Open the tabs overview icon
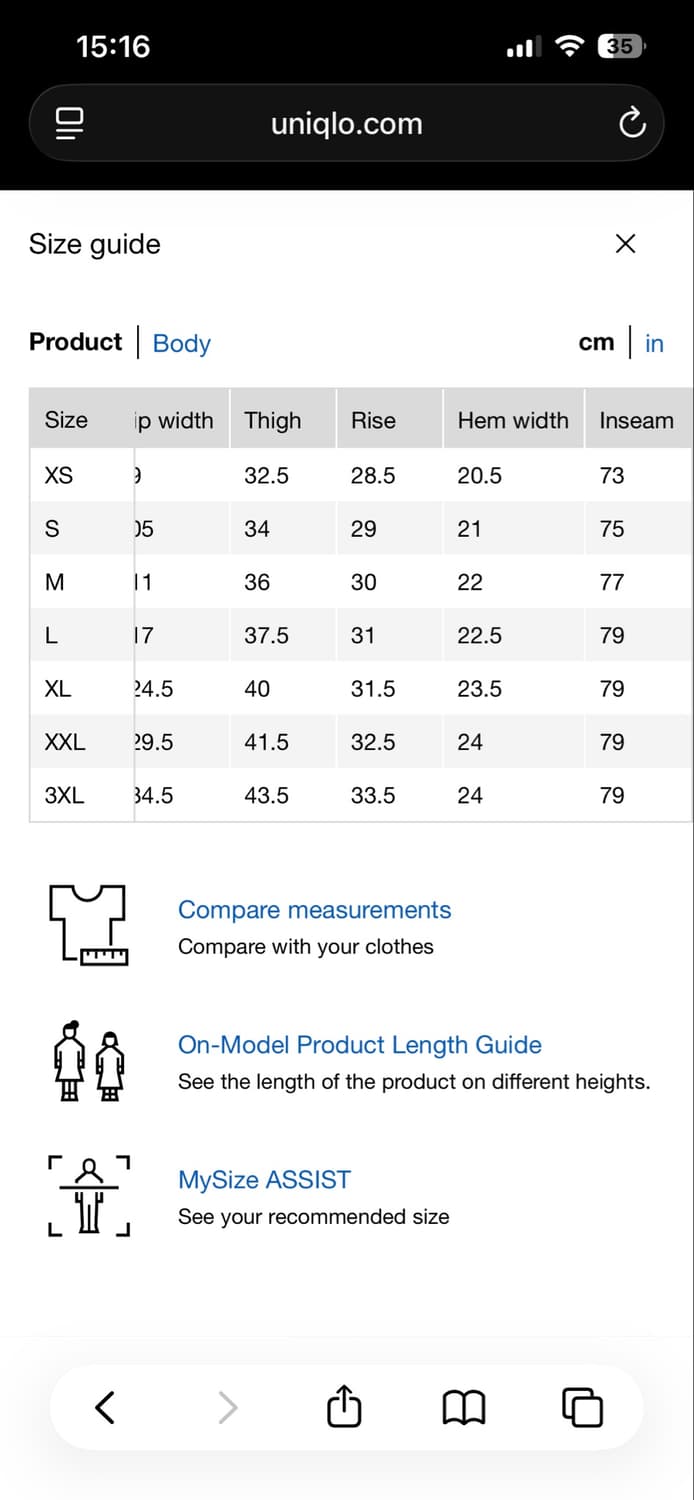Image resolution: width=694 pixels, height=1500 pixels. click(x=583, y=1407)
